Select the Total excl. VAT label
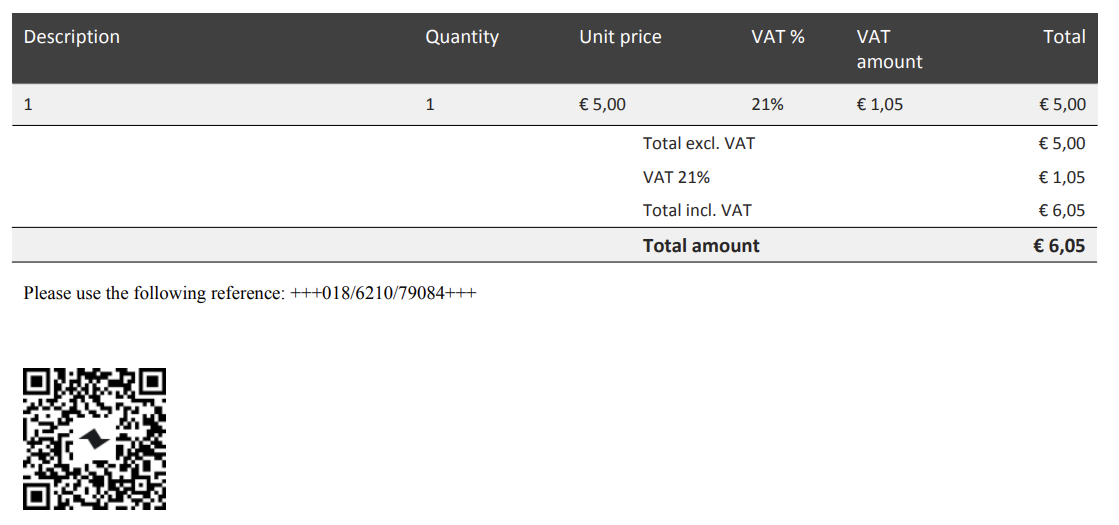This screenshot has width=1119, height=525. coord(699,143)
